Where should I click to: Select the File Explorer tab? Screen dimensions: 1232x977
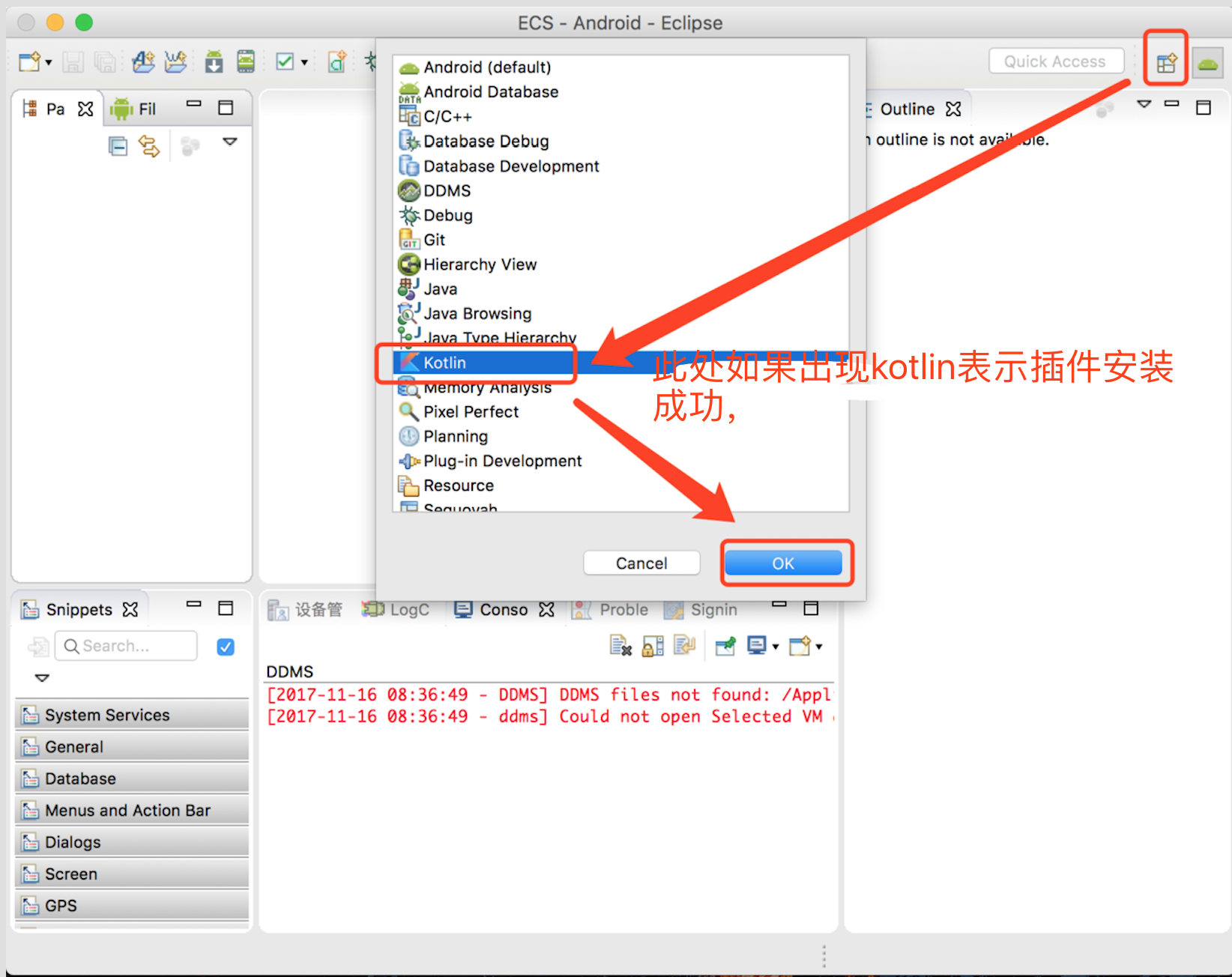[133, 109]
